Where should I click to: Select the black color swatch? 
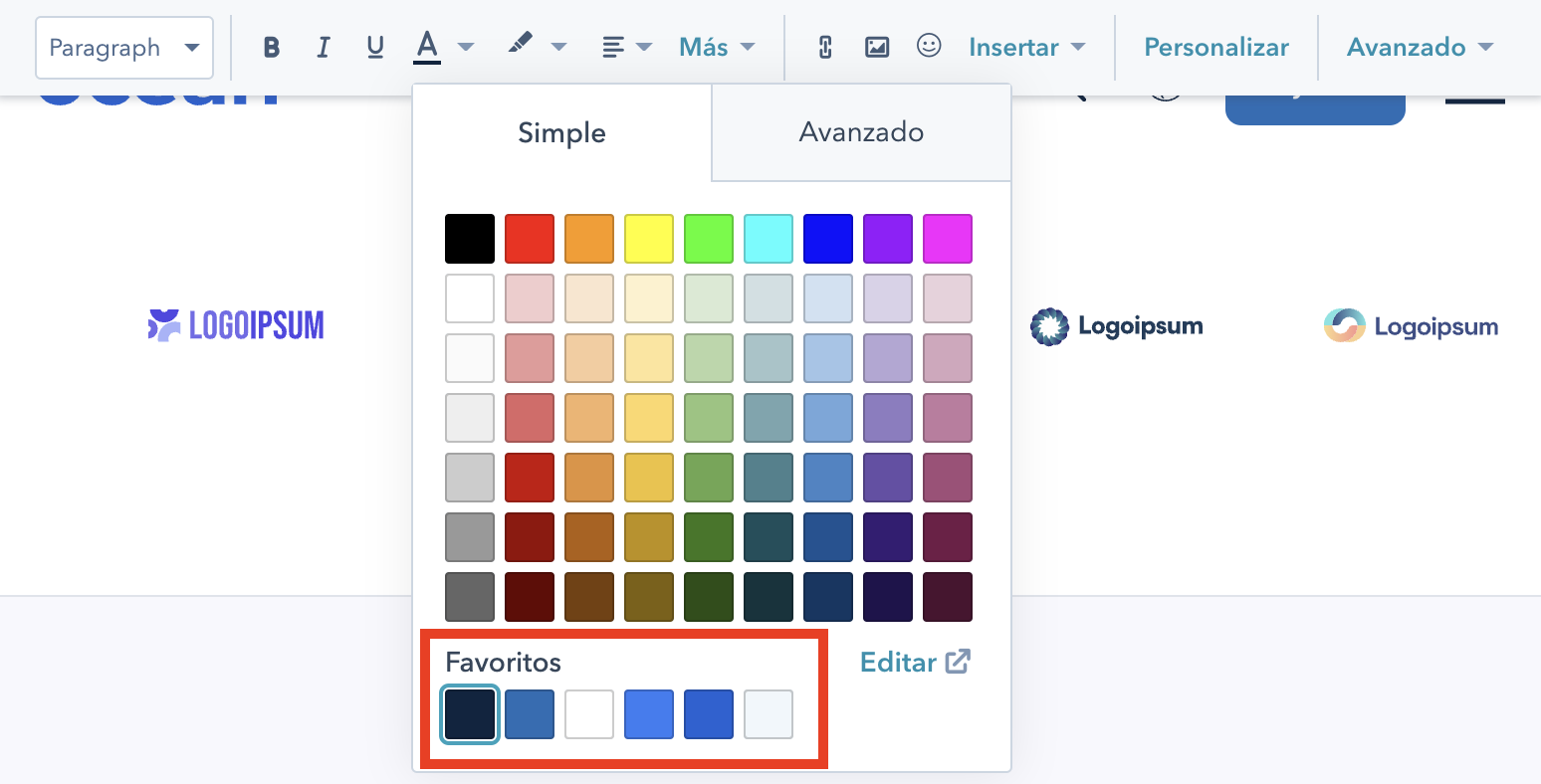(469, 238)
